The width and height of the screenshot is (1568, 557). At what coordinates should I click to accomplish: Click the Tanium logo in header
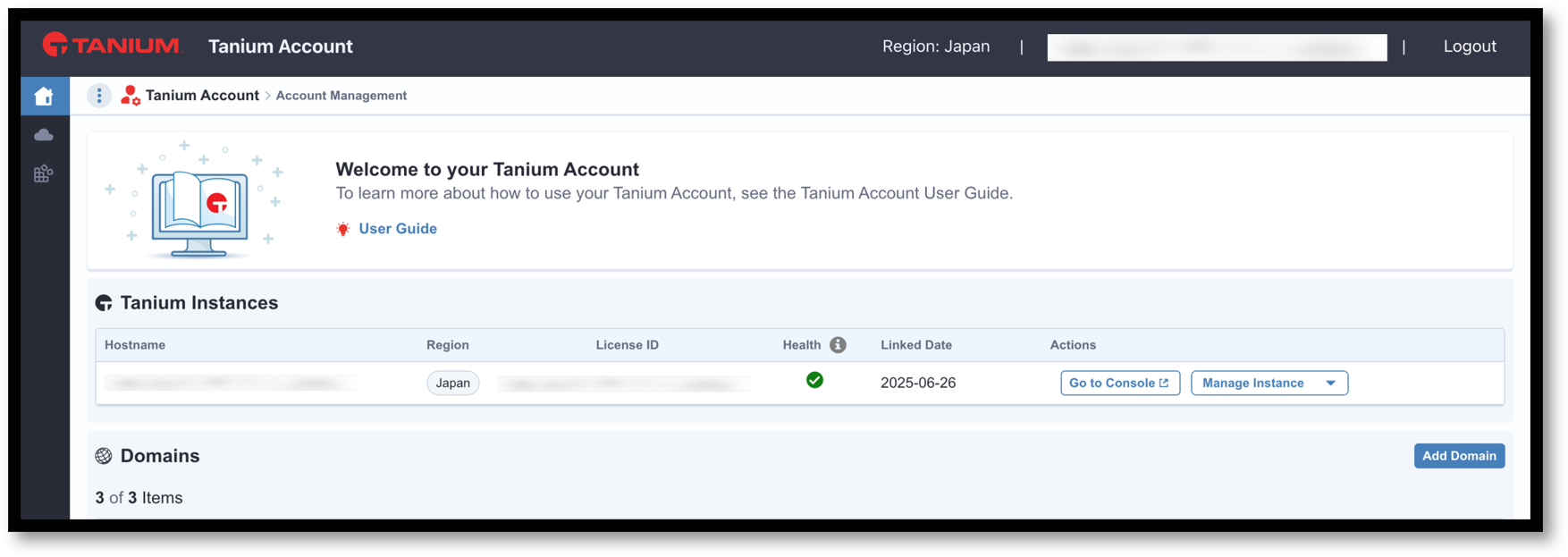[112, 45]
